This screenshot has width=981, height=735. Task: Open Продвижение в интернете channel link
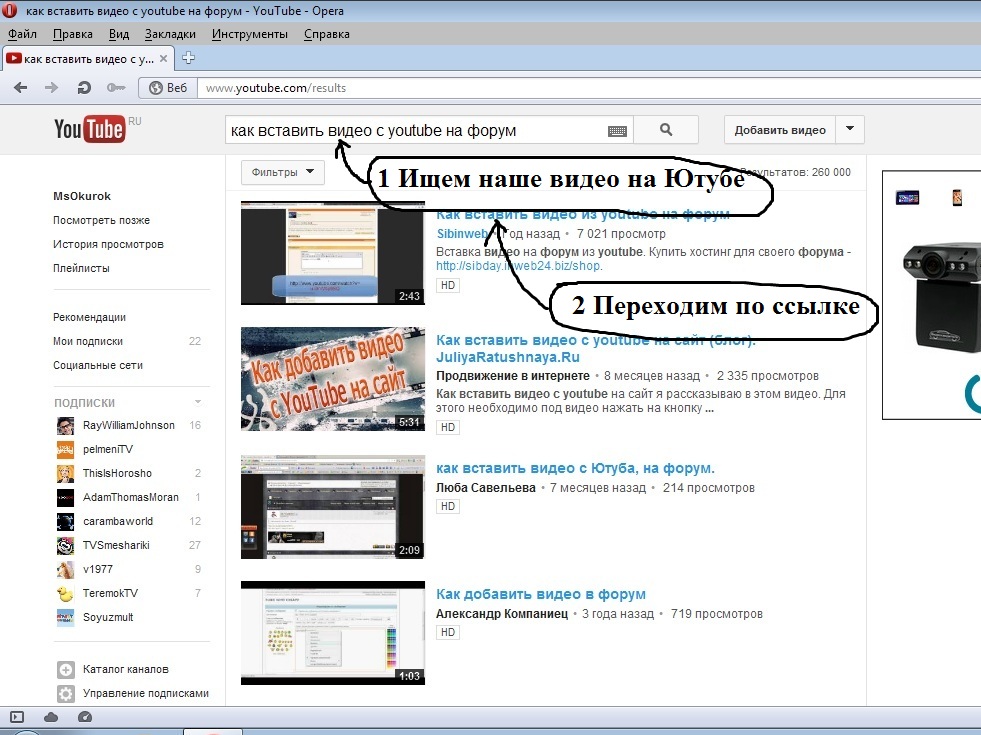click(513, 376)
